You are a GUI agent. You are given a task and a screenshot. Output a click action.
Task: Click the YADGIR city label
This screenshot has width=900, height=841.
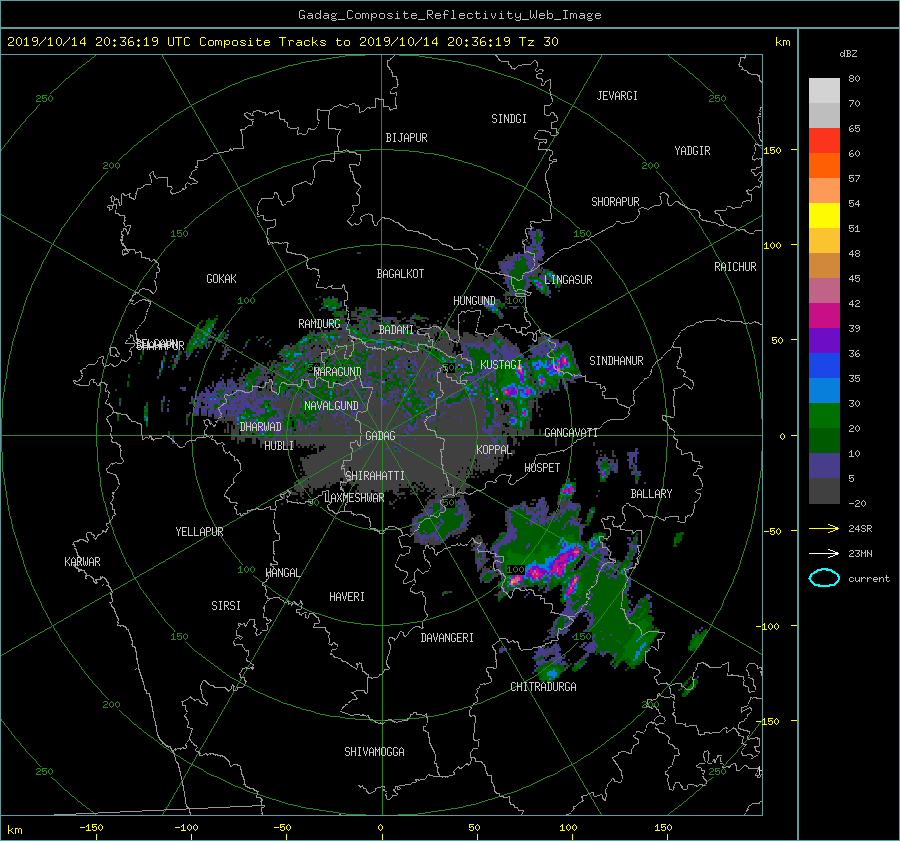point(692,151)
